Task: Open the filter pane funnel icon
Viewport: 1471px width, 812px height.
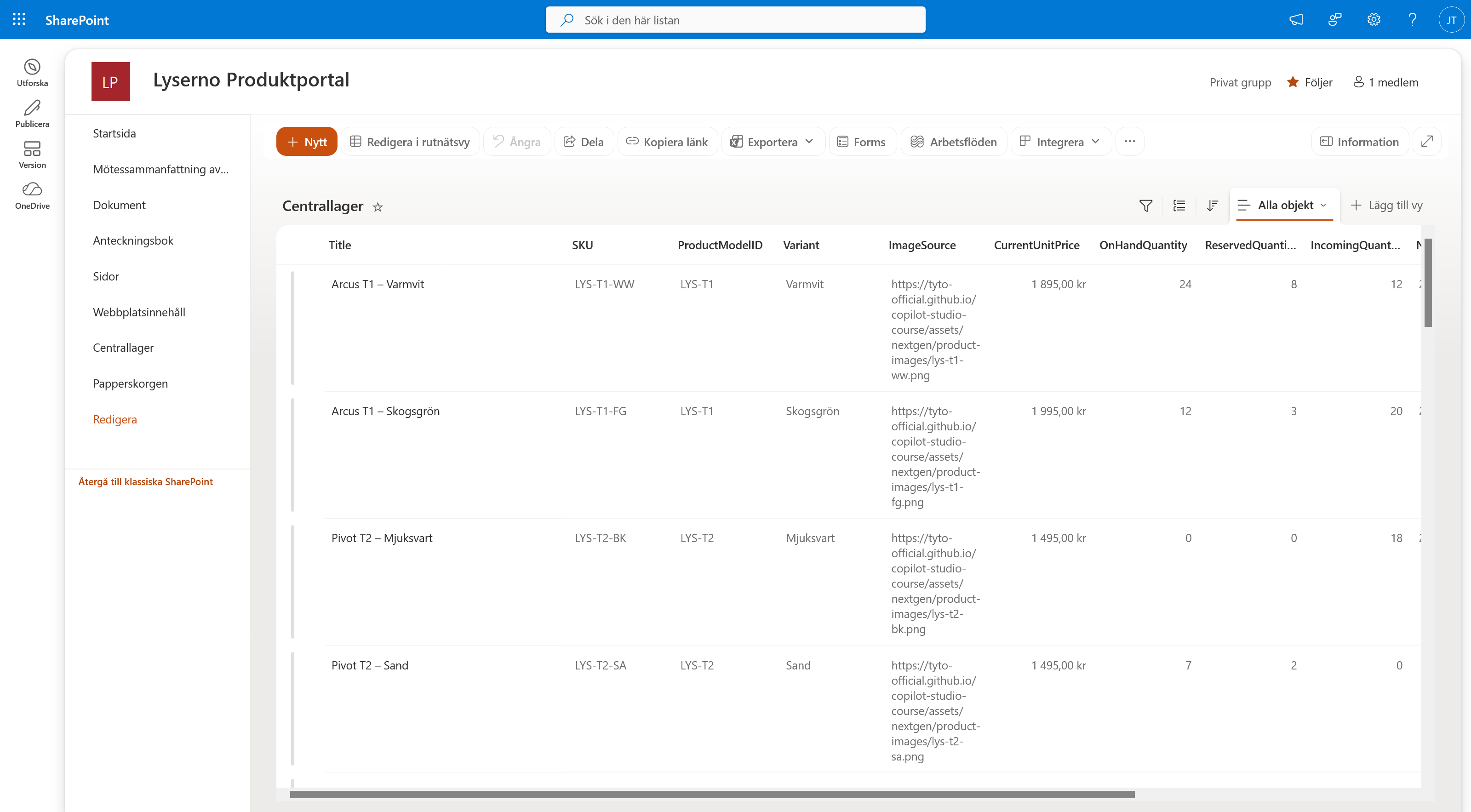Action: 1145,206
